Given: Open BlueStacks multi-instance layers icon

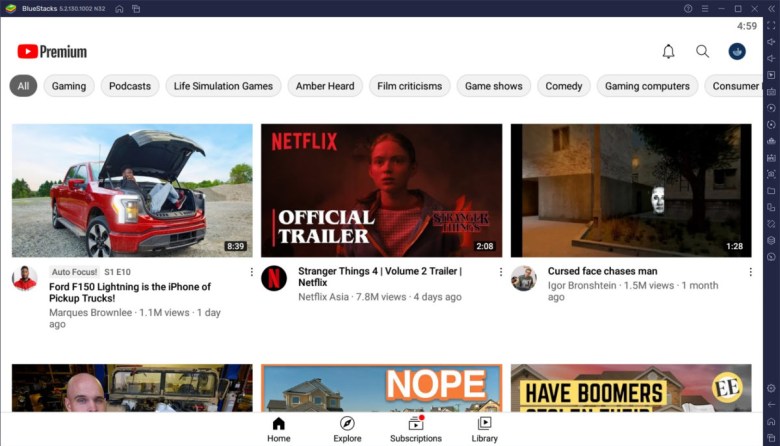Looking at the screenshot, I should 771,240.
